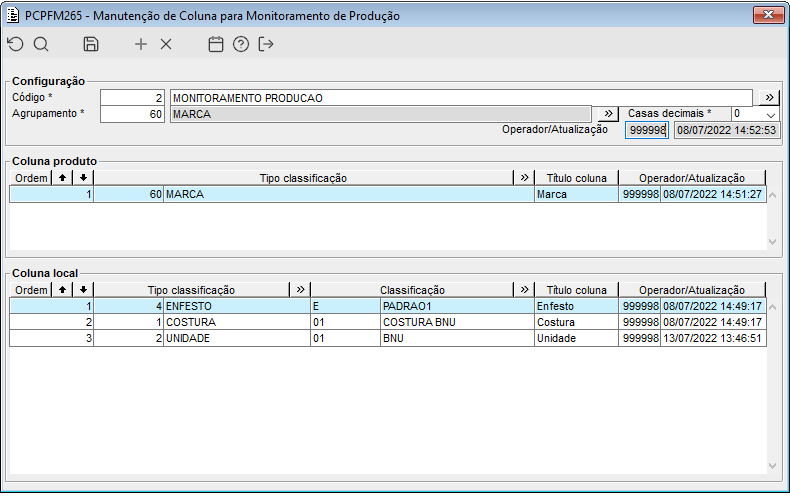Click Tipo classificação lookup in Coluna produto
The height and width of the screenshot is (496, 790).
pos(524,178)
